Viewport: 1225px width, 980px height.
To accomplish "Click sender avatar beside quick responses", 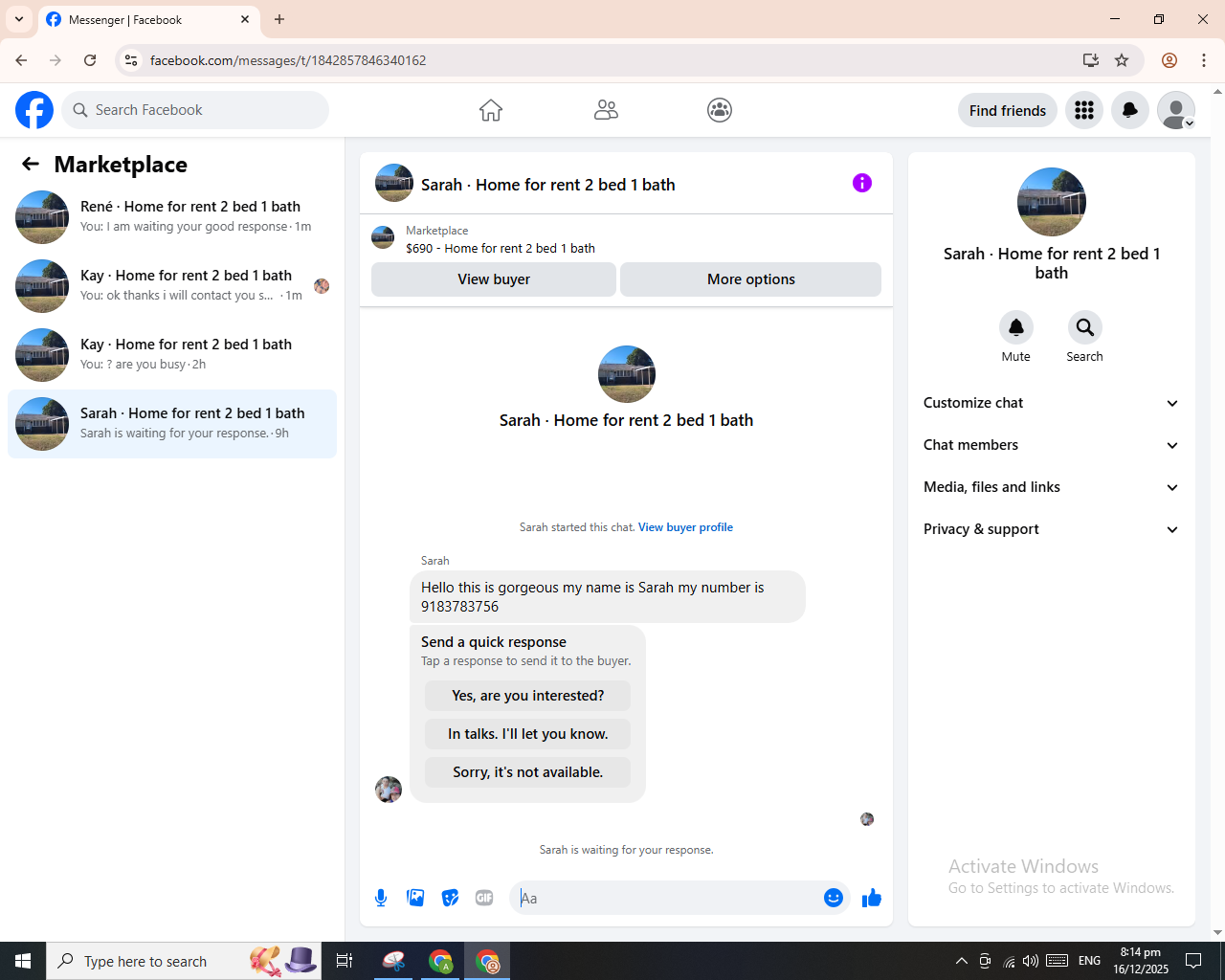I will point(389,790).
